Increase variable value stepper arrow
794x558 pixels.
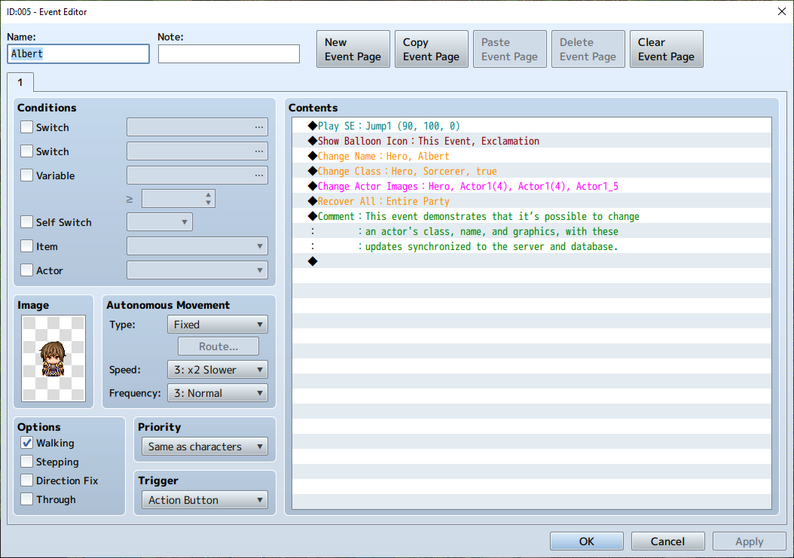tap(208, 195)
